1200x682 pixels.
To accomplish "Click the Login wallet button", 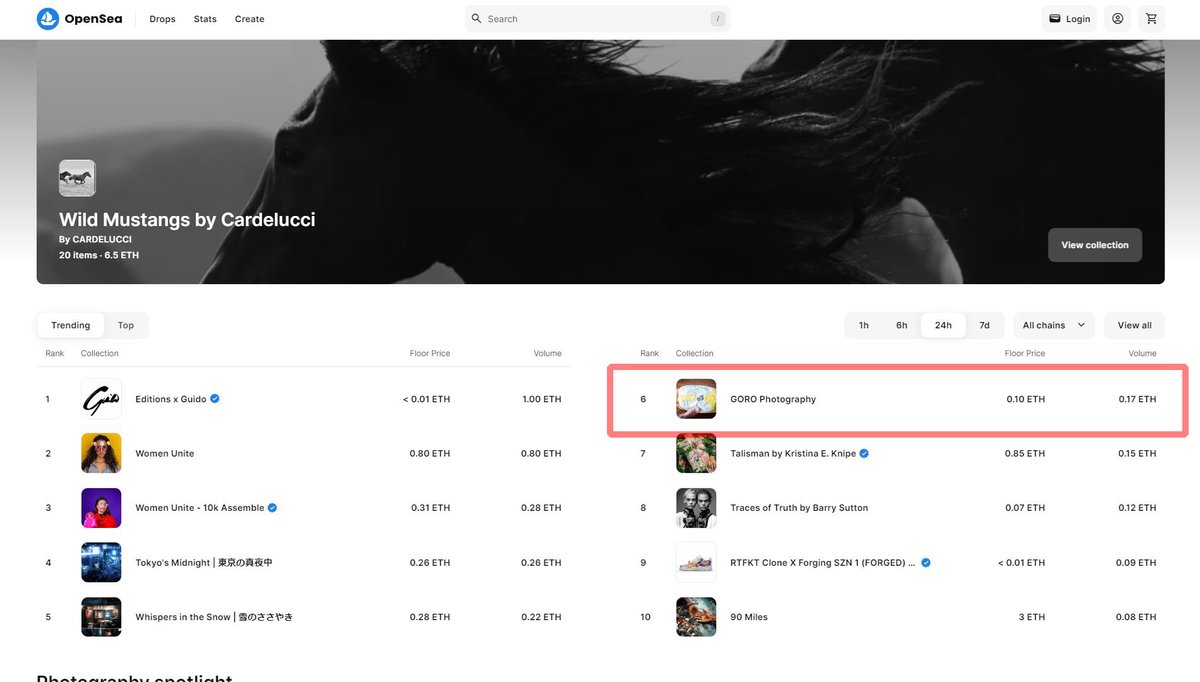I will (1069, 19).
